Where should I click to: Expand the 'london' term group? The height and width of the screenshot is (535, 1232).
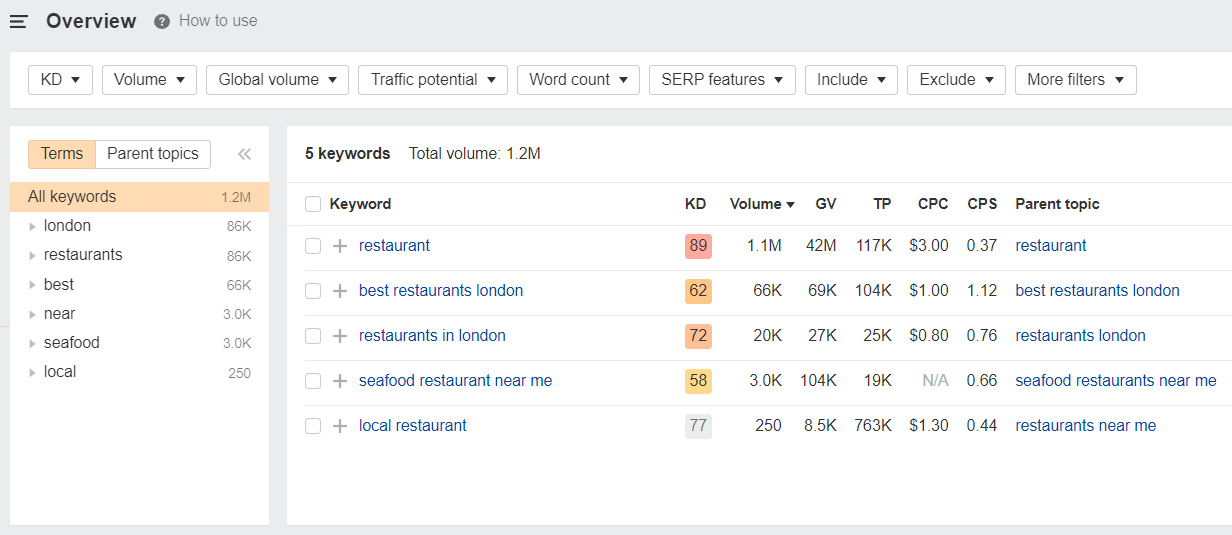33,226
